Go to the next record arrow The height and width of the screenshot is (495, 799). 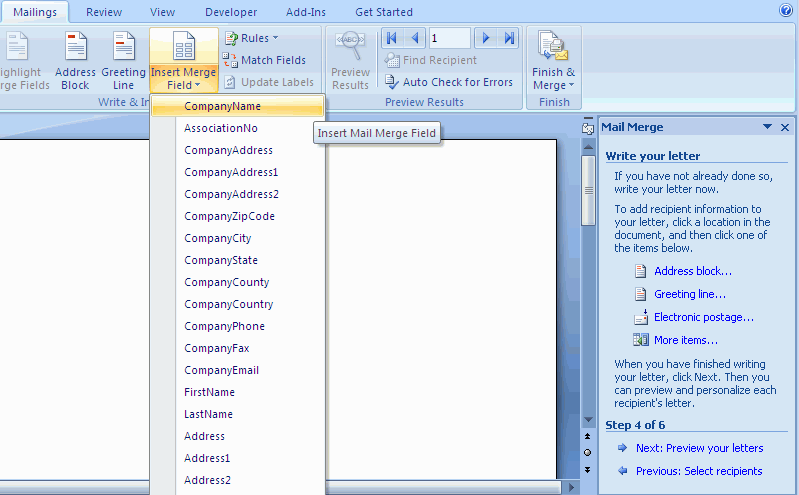pos(486,38)
